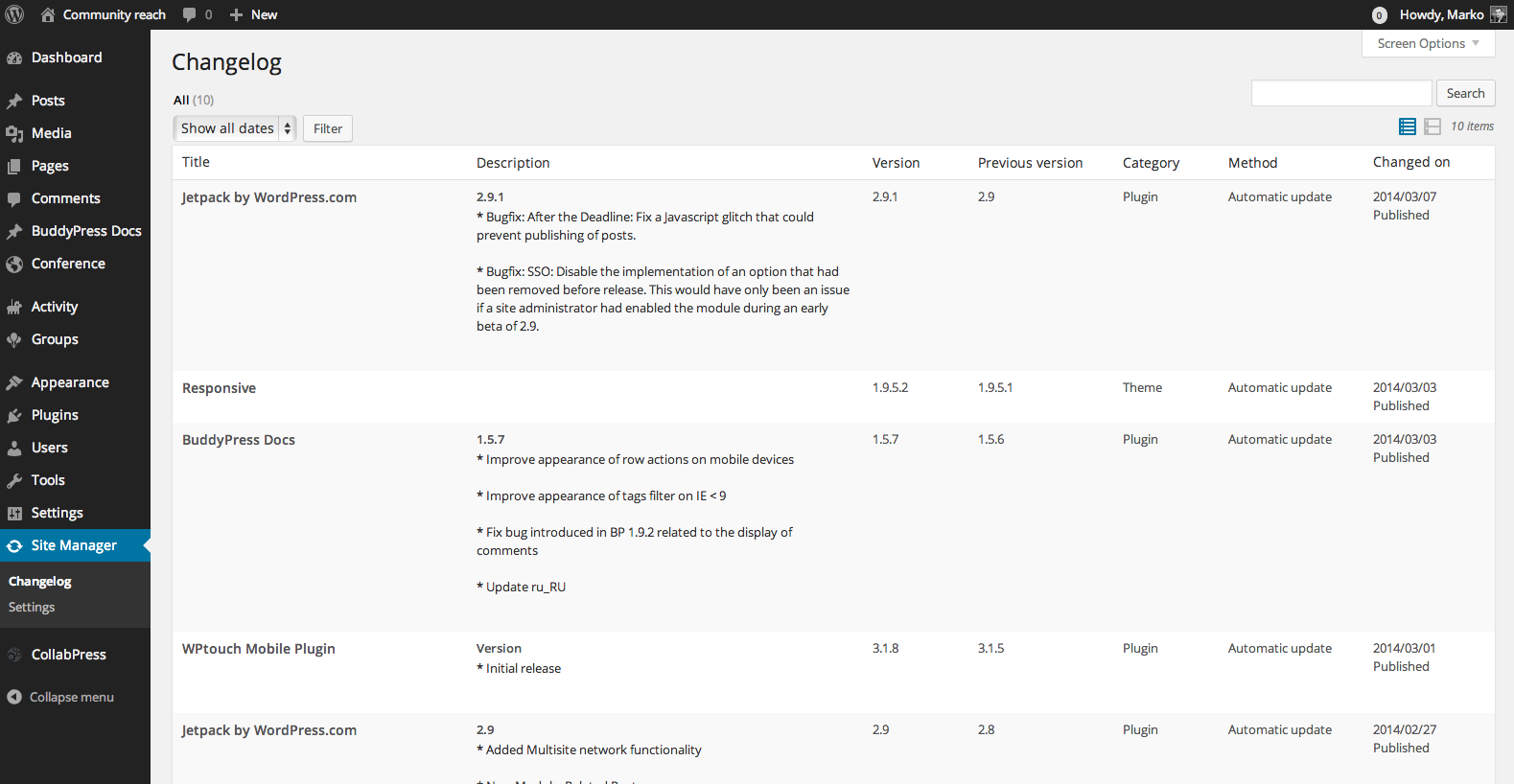Open the Jetpack 2.9 changelog entry title

[269, 730]
